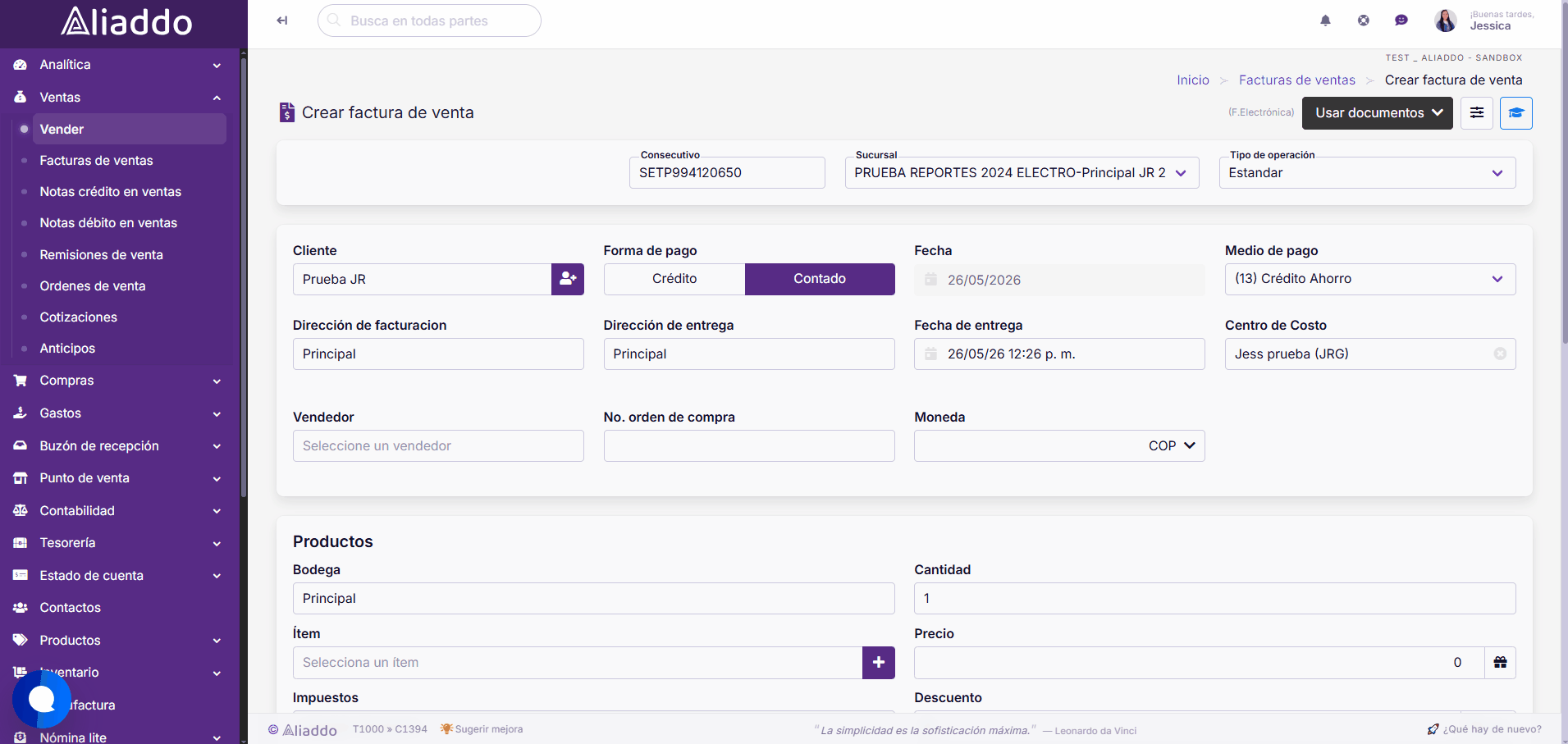The height and width of the screenshot is (744, 1568).
Task: Open the settings sliders icon button
Action: (x=1477, y=113)
